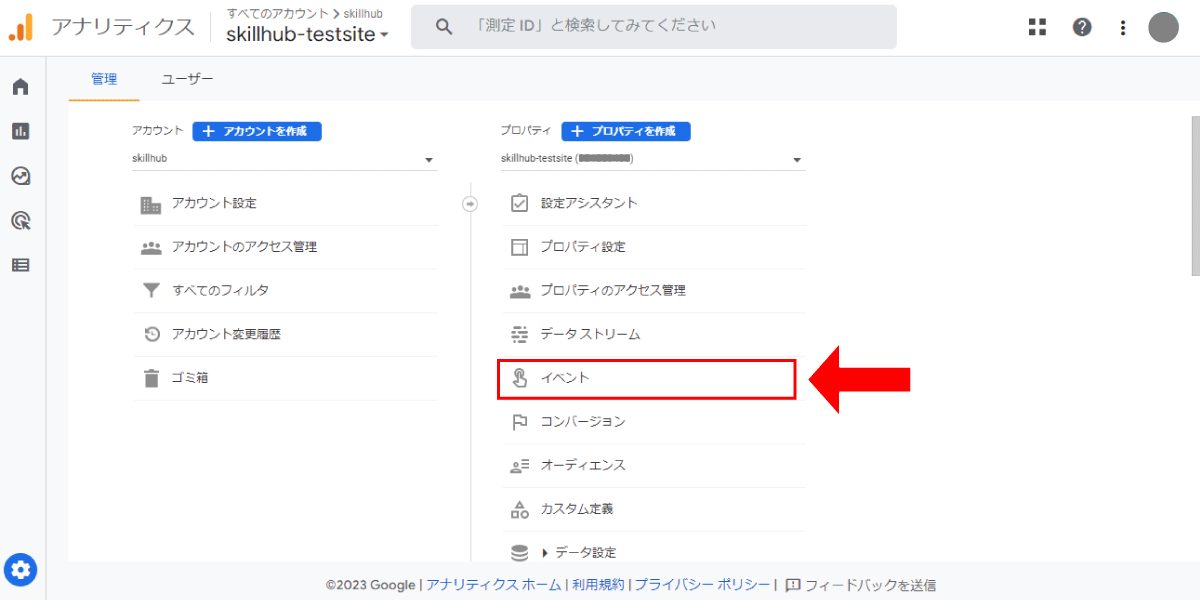Open アカウント変更履歴 menu item

pyautogui.click(x=286, y=335)
